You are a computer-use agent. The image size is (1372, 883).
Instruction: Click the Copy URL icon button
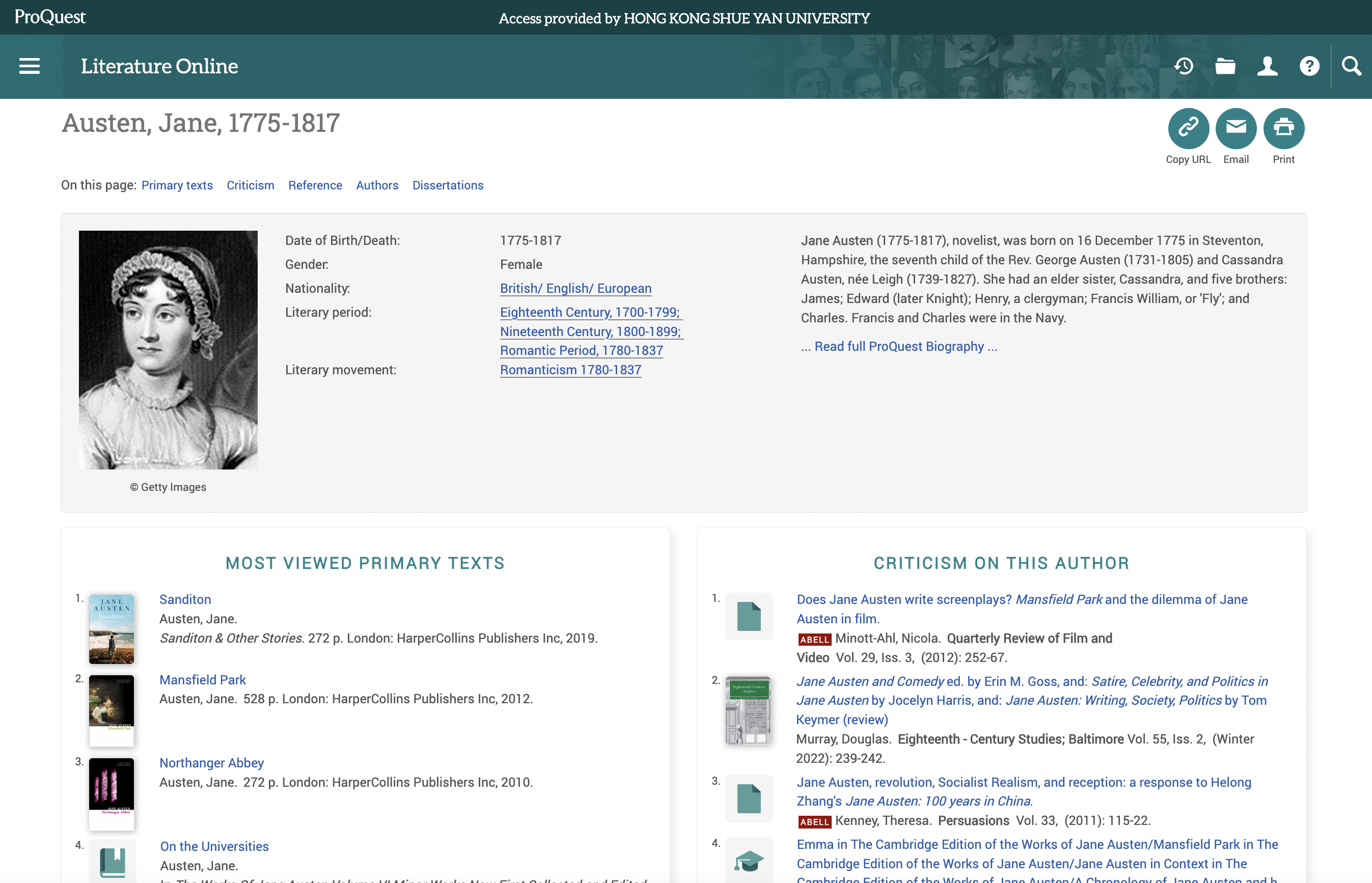1188,128
